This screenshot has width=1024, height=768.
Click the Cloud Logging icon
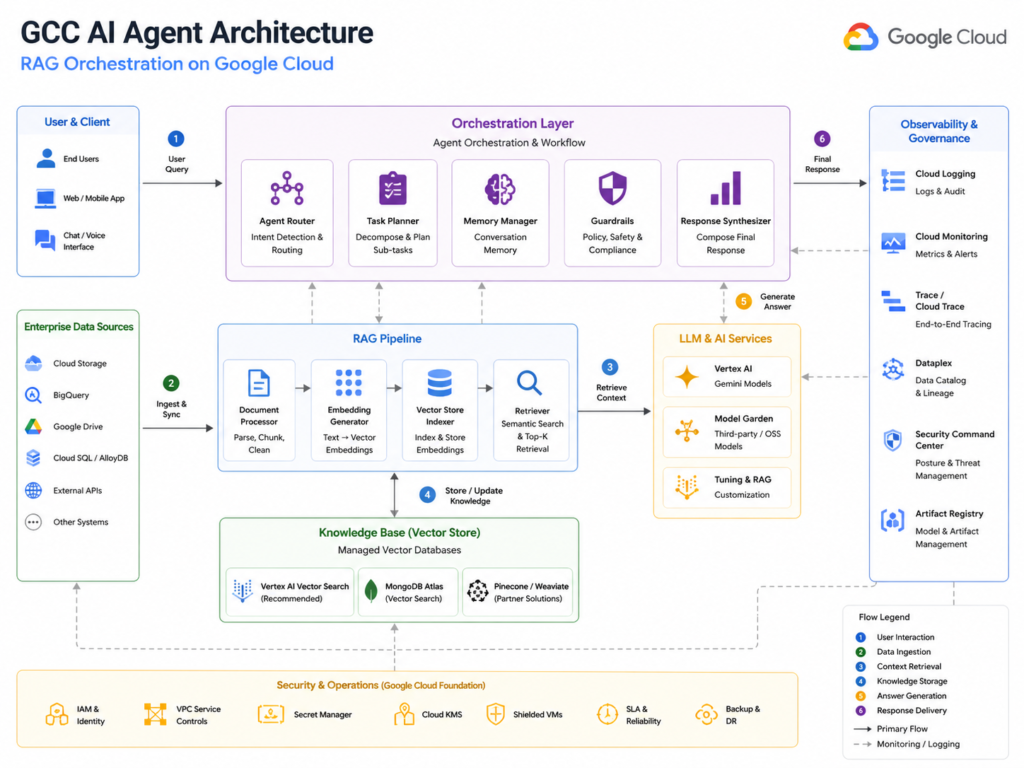(893, 181)
